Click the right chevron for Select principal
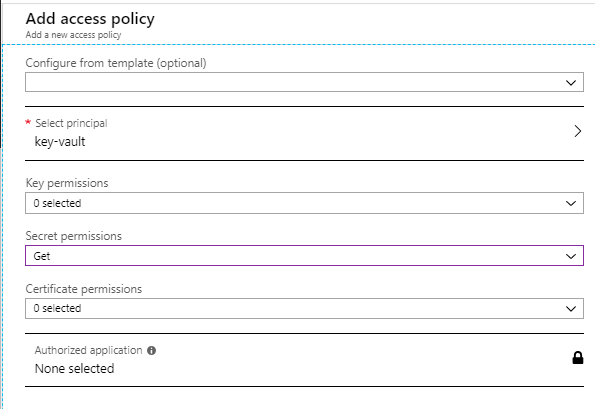The image size is (595, 409). [x=578, y=131]
